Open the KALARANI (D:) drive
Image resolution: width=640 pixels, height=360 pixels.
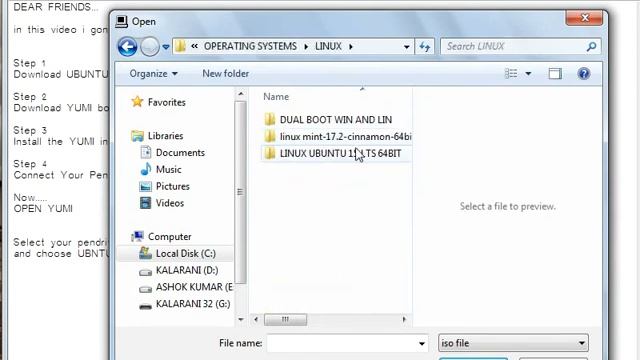pyautogui.click(x=187, y=270)
